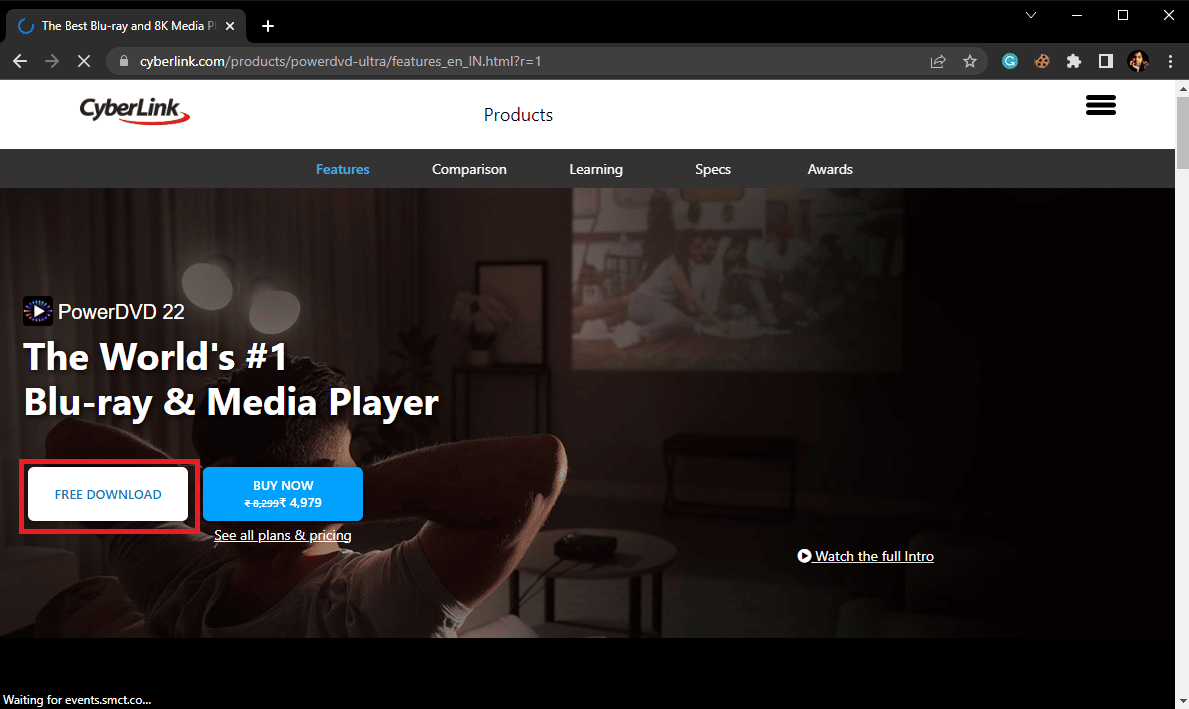The height and width of the screenshot is (709, 1189).
Task: Open the hamburger site menu
Action: point(1100,105)
